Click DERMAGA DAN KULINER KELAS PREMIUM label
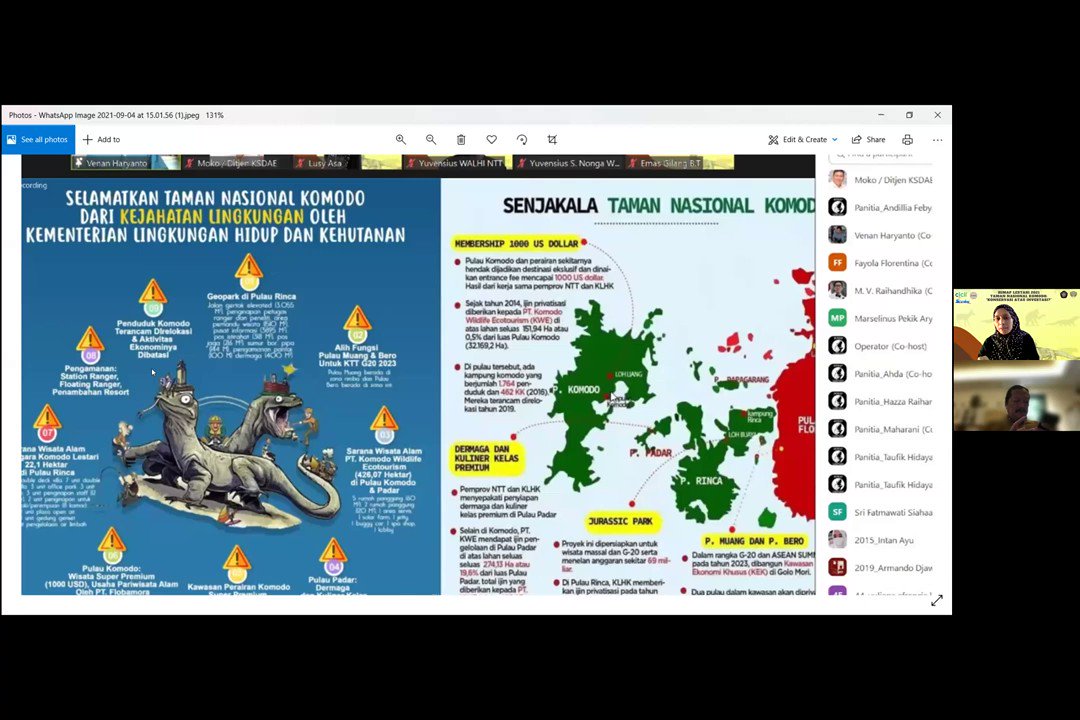Viewport: 1080px width, 720px height. click(486, 458)
